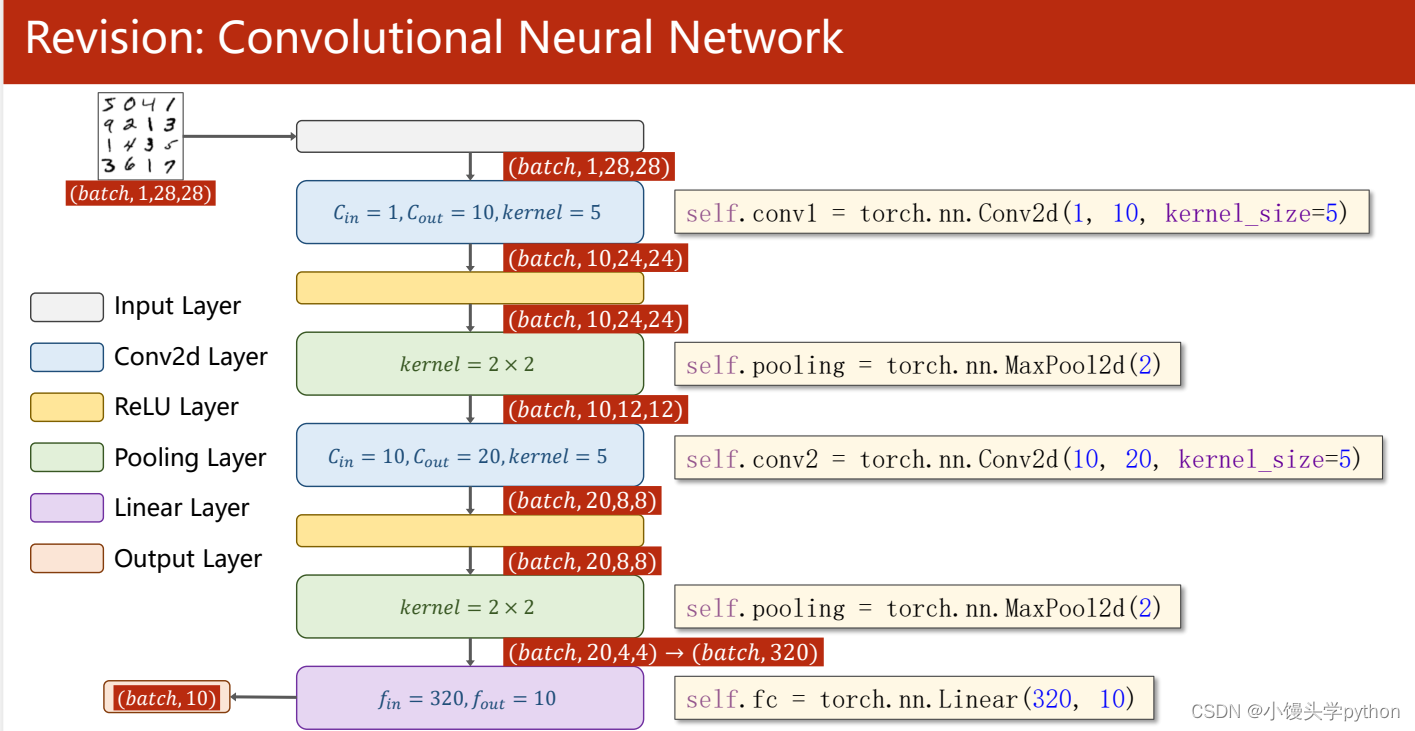Screen dimensions: 1415x731
Task: Click the 'Pooling Layer' legend text
Action: 190,458
